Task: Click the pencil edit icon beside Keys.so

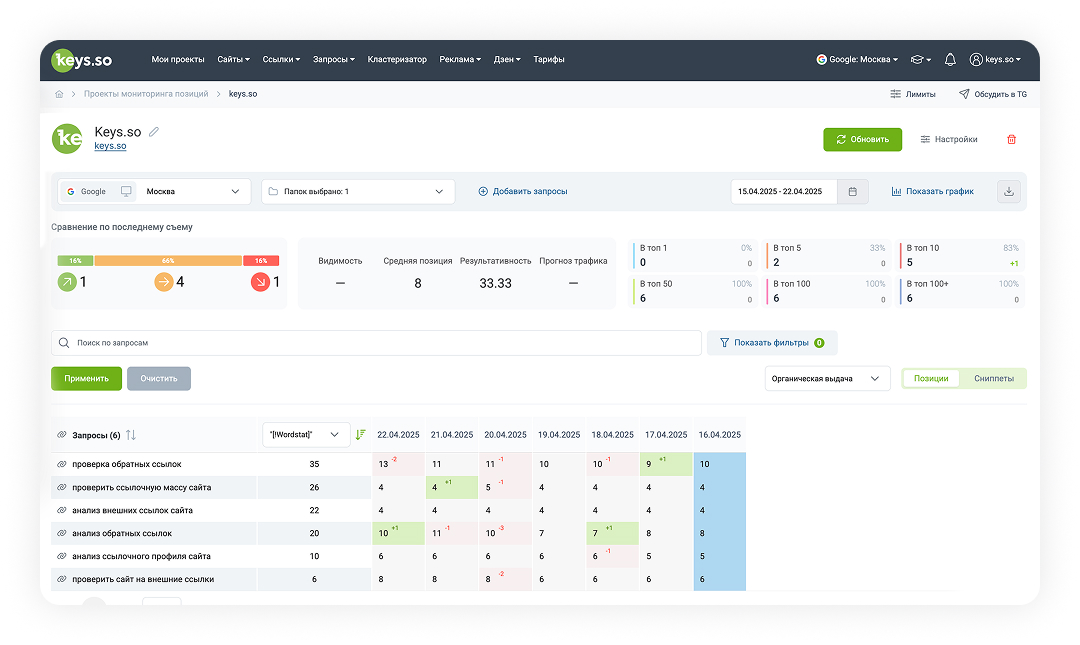Action: coord(154,132)
